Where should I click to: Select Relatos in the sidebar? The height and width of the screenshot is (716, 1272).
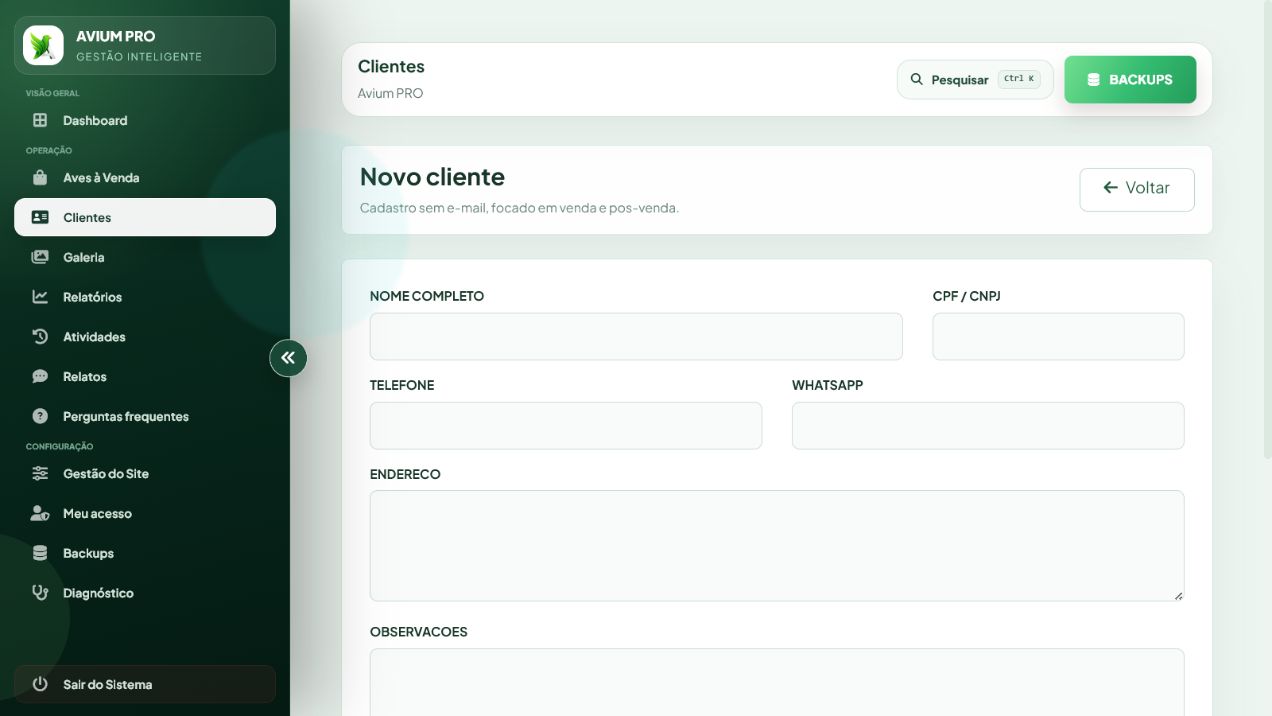pos(145,377)
